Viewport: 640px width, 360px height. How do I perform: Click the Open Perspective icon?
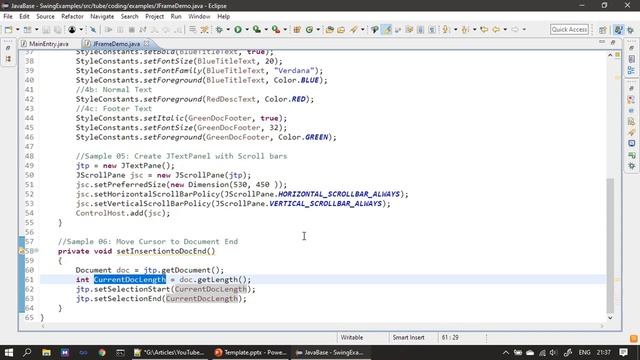(x=603, y=30)
